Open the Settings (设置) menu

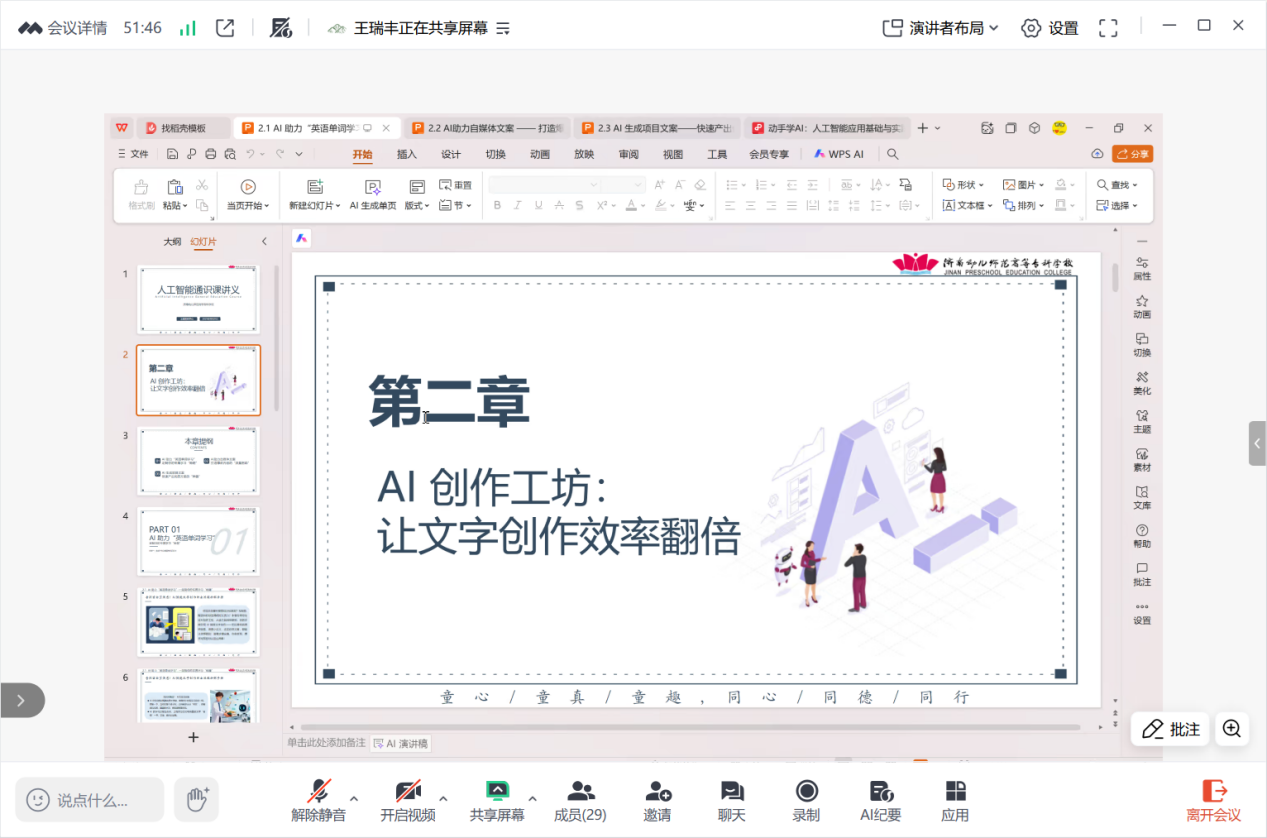pyautogui.click(x=1050, y=28)
